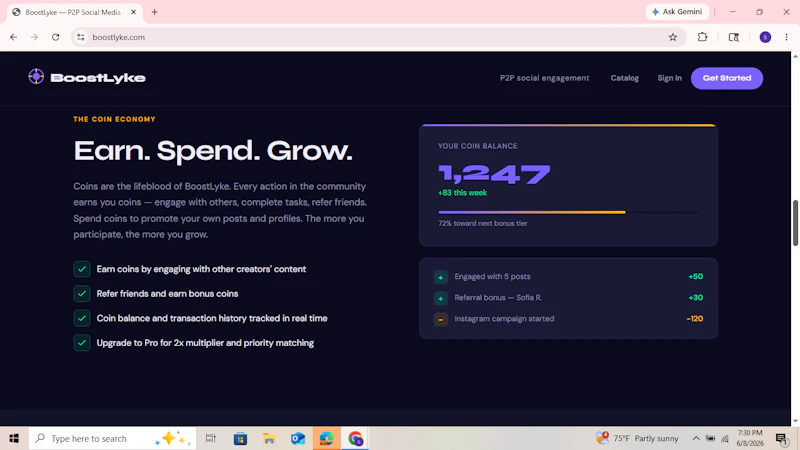
Task: Open the taskbar clock showing 7:30 PM
Action: pos(750,438)
